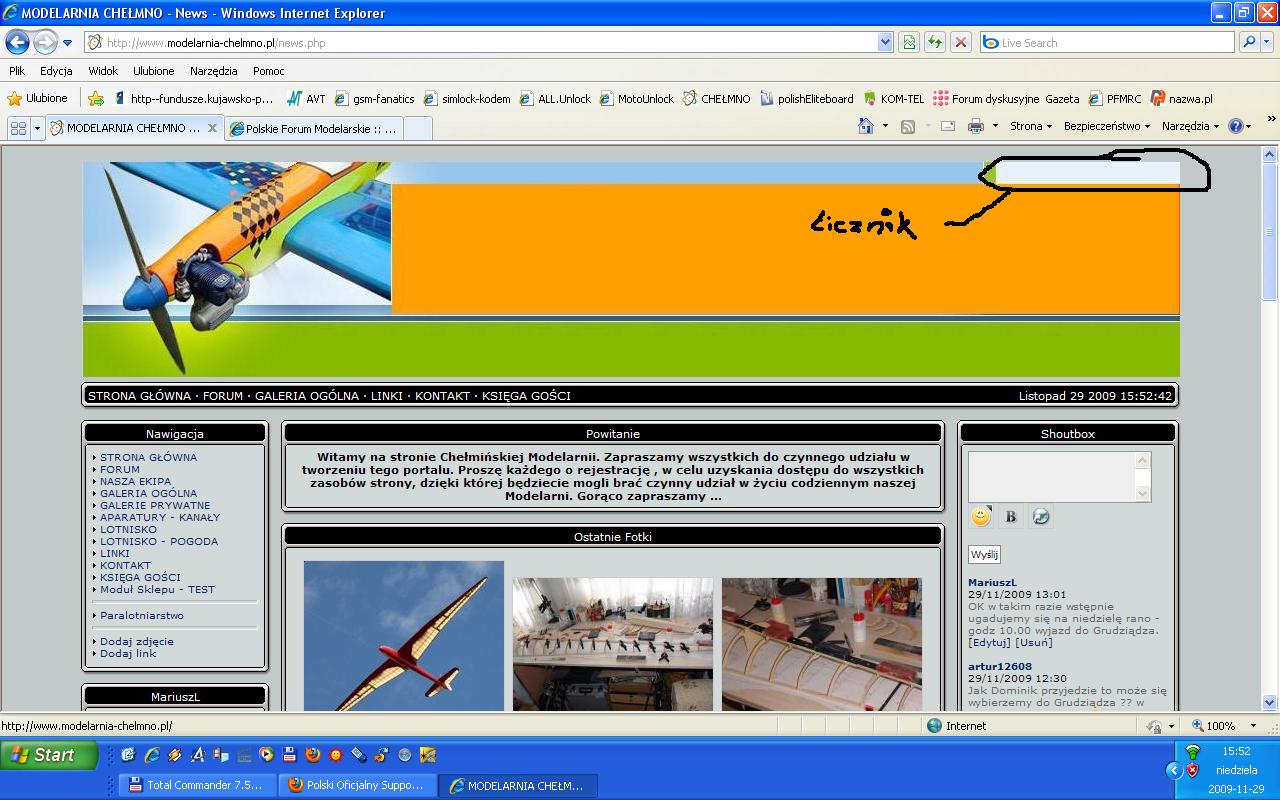Click the Shoutbox message text area

point(1052,477)
